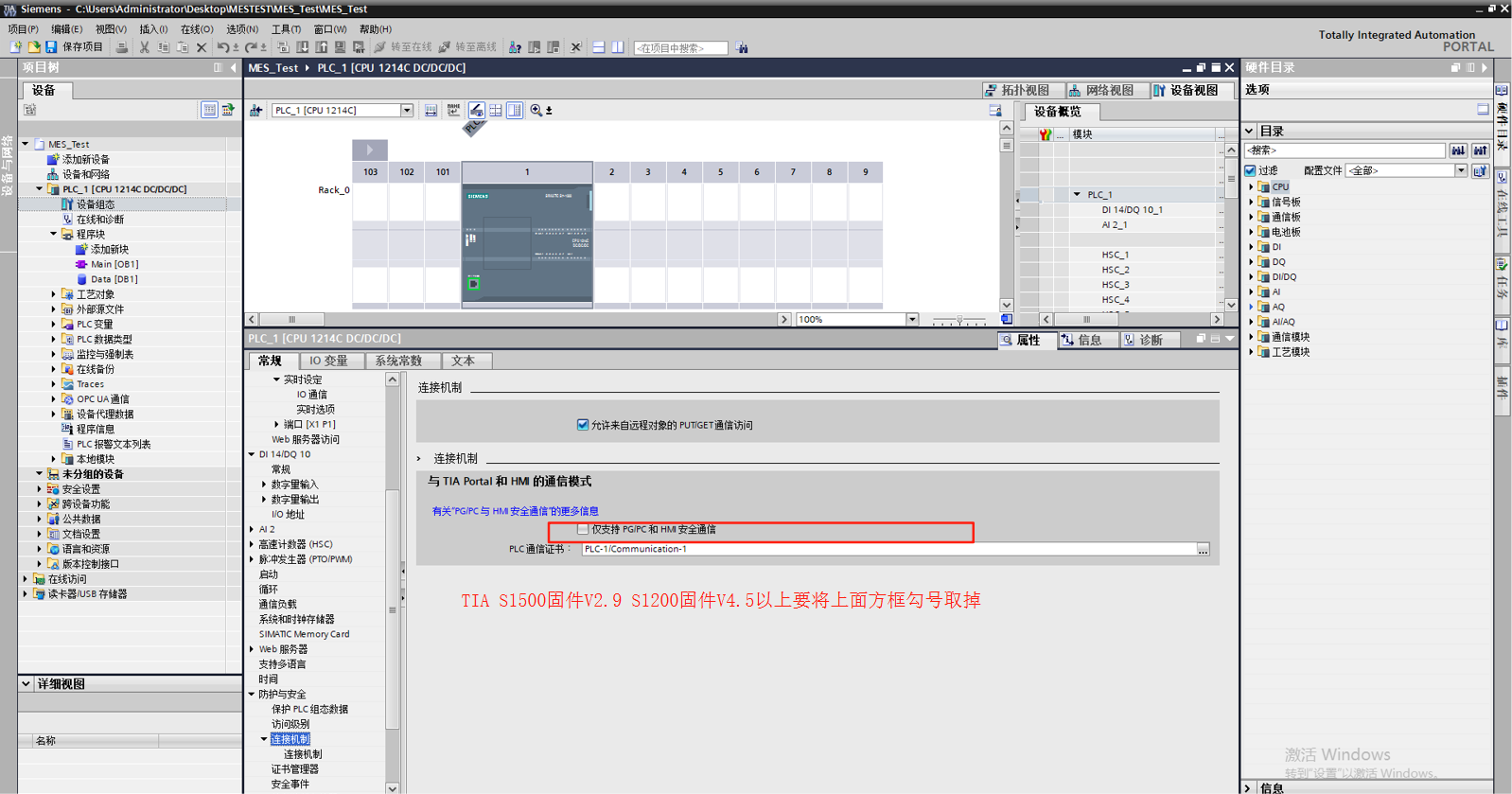Expand the CPU catalog folder
Viewport: 1512px width, 794px height.
point(1251,187)
